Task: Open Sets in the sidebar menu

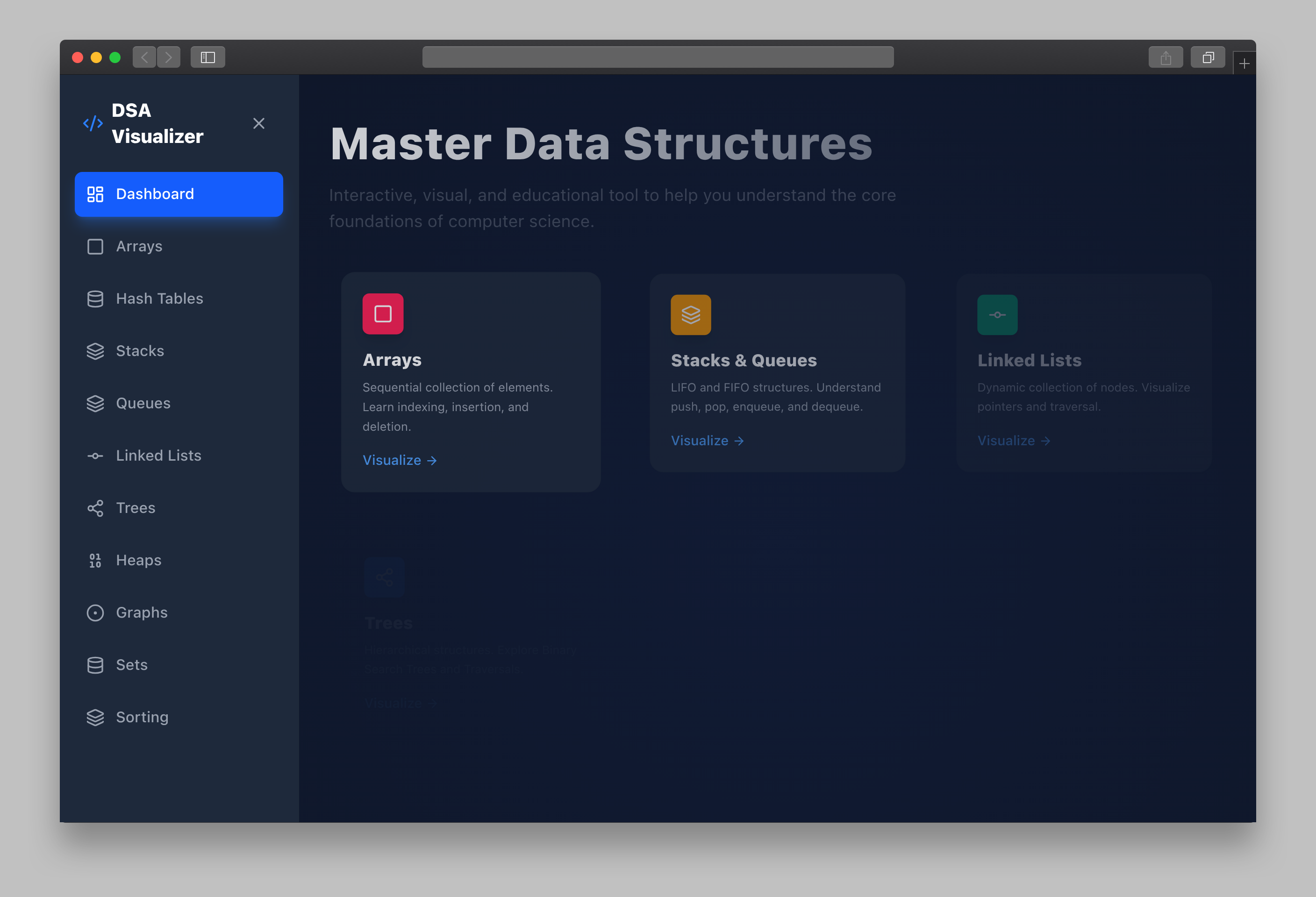Action: [179, 665]
